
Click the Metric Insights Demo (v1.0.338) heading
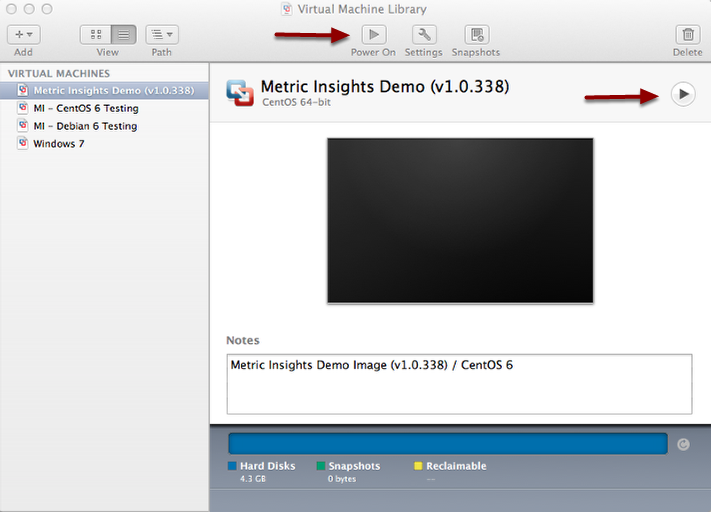pyautogui.click(x=385, y=86)
